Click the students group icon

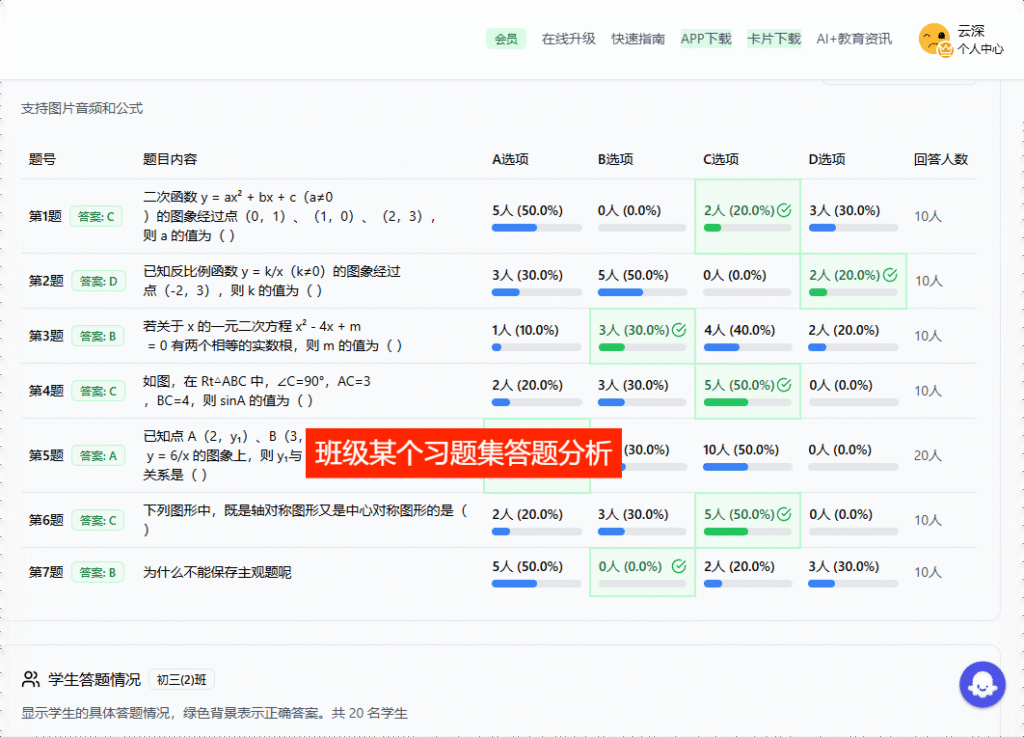click(31, 680)
